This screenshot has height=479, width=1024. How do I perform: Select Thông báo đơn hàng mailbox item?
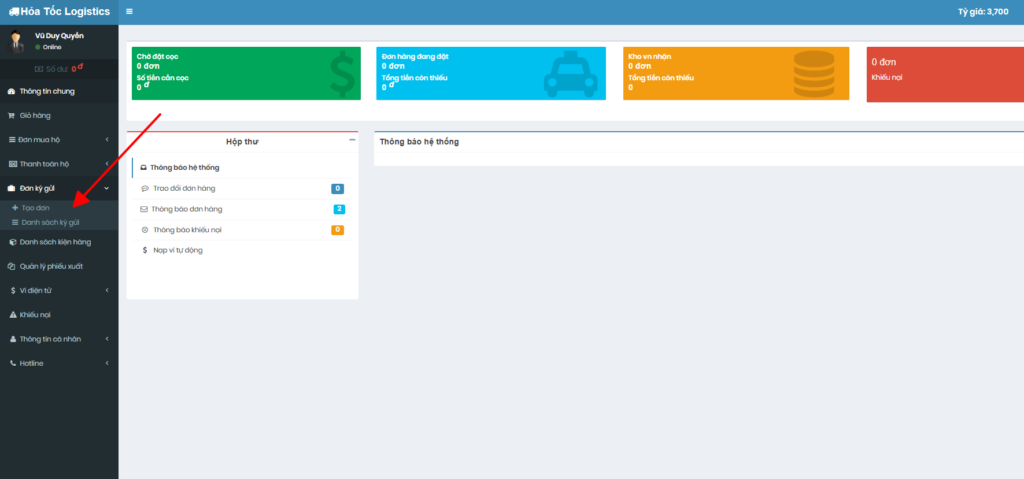tap(242, 209)
